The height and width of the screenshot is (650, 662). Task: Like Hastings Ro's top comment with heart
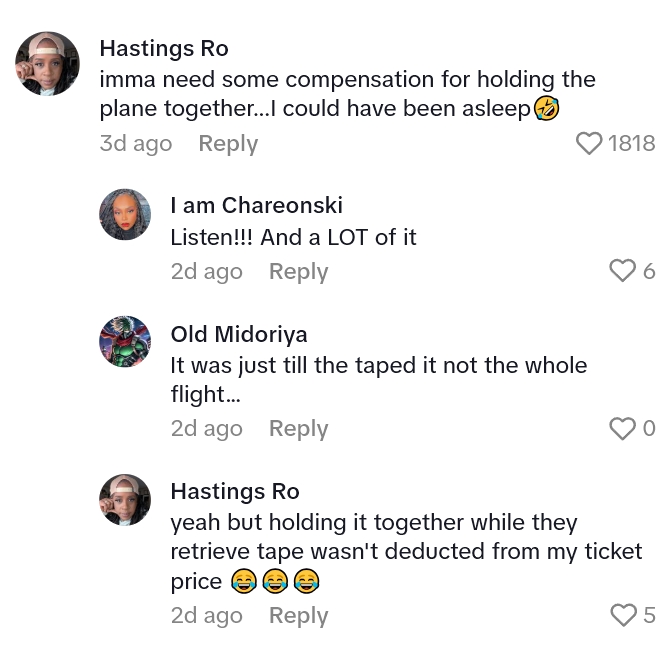coord(589,143)
